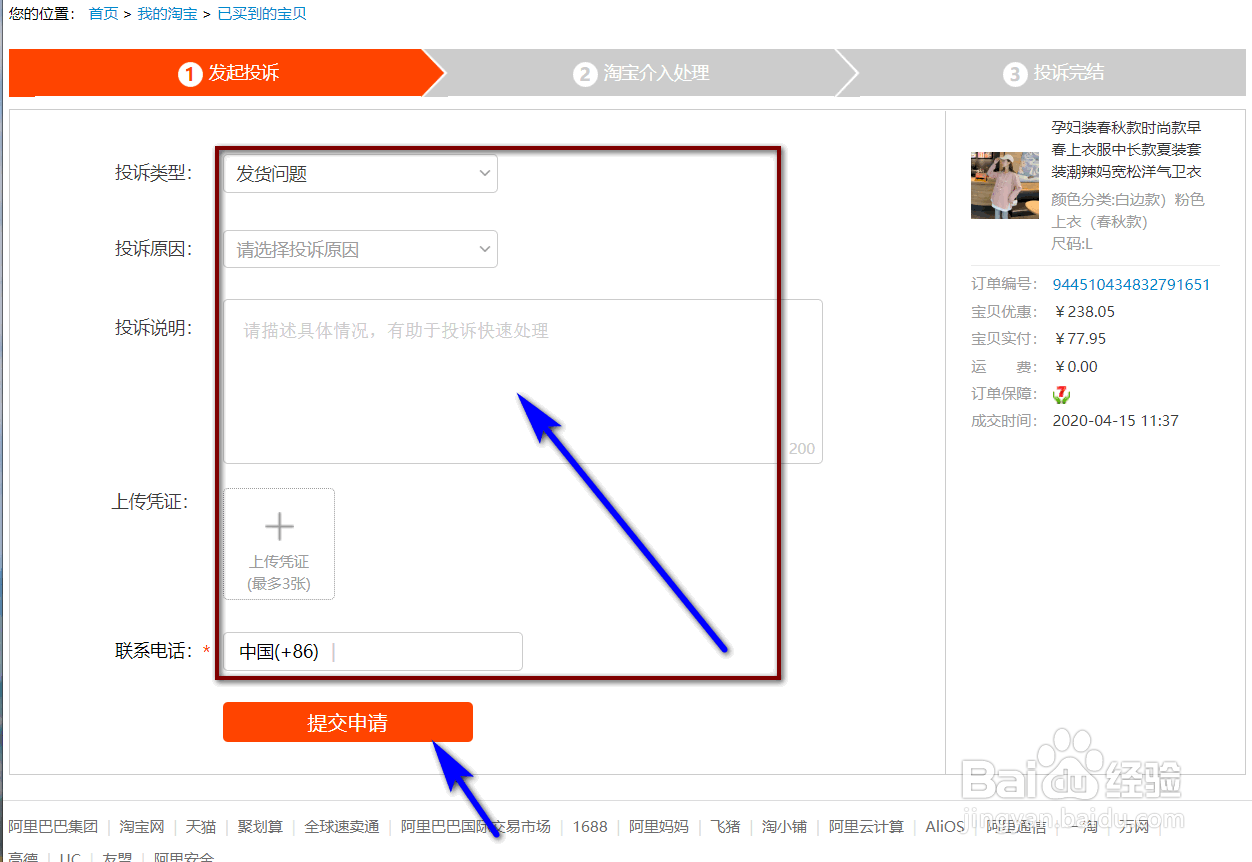Click the pink clothing product thumbnail

tap(1004, 185)
